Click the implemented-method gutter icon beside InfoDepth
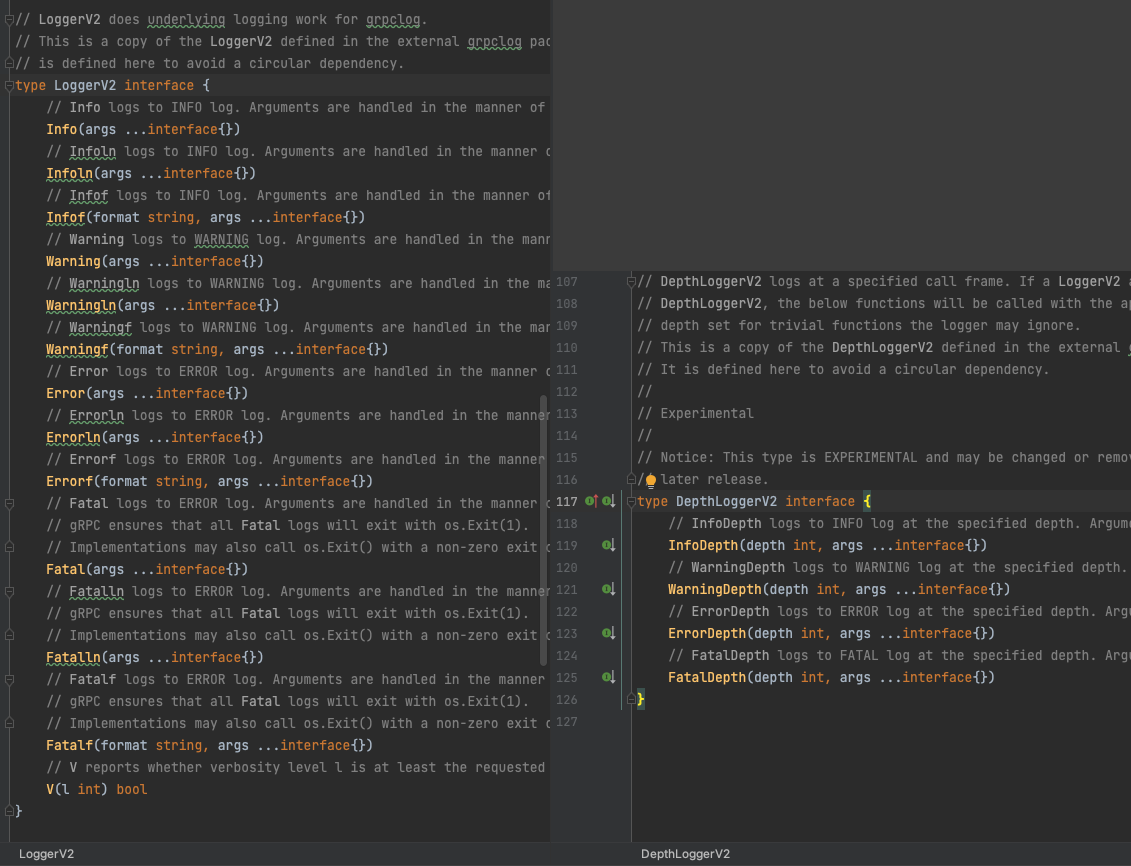The height and width of the screenshot is (866, 1131). coord(608,545)
